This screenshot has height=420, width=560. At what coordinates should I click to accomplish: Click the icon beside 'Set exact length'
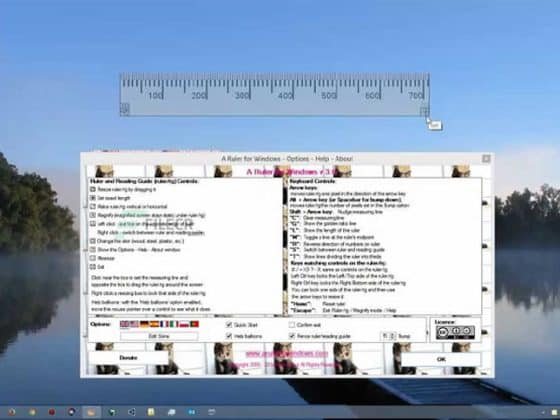pos(93,198)
